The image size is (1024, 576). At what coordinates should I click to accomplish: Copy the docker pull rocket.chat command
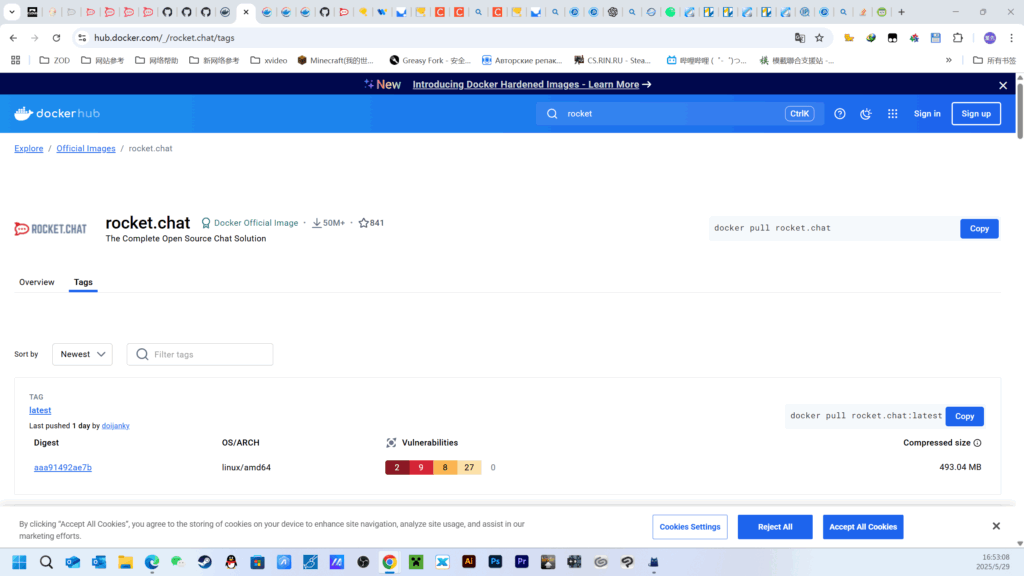tap(980, 229)
